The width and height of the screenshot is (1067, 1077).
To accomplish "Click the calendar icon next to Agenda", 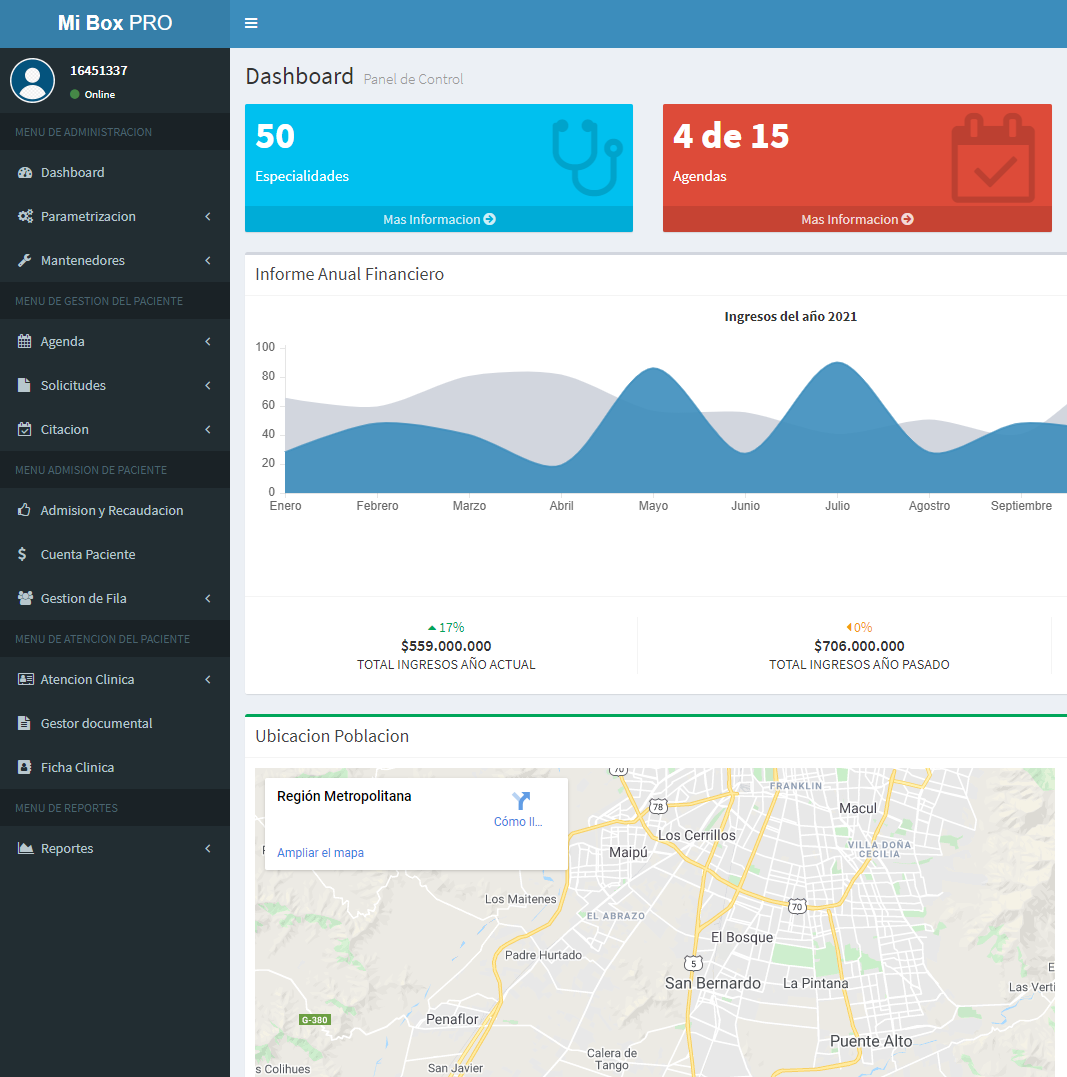I will [22, 341].
